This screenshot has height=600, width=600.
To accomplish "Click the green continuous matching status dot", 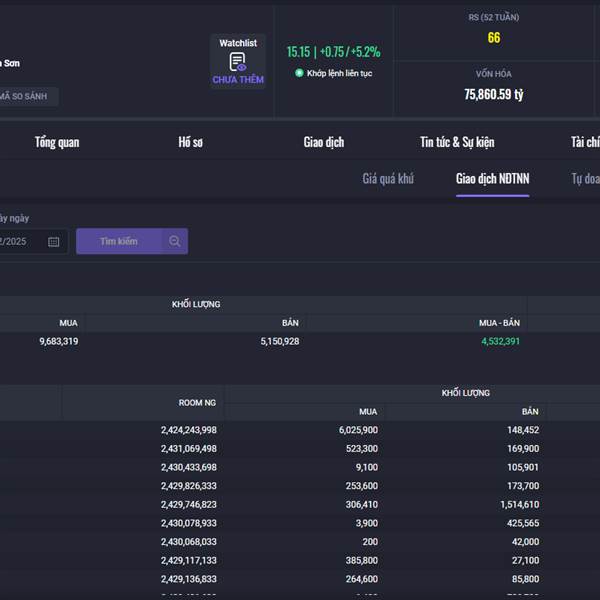I will 299,73.
